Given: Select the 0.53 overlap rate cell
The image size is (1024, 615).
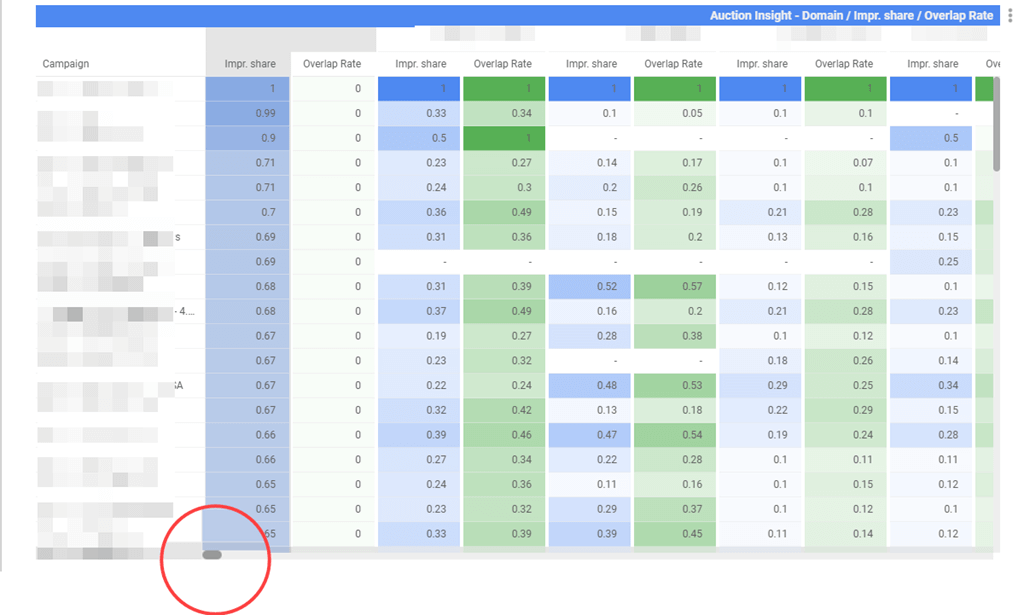Looking at the screenshot, I should point(674,385).
